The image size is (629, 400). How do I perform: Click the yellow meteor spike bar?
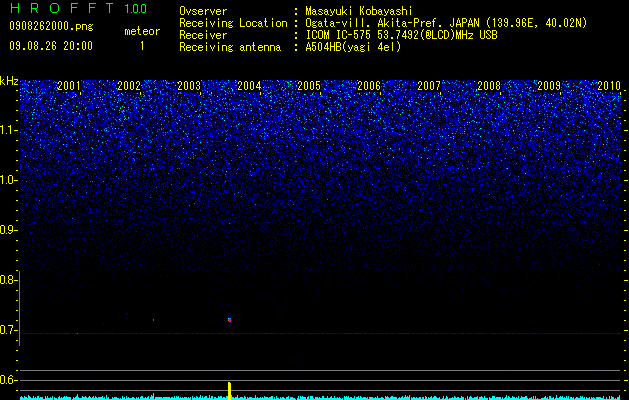coord(229,391)
